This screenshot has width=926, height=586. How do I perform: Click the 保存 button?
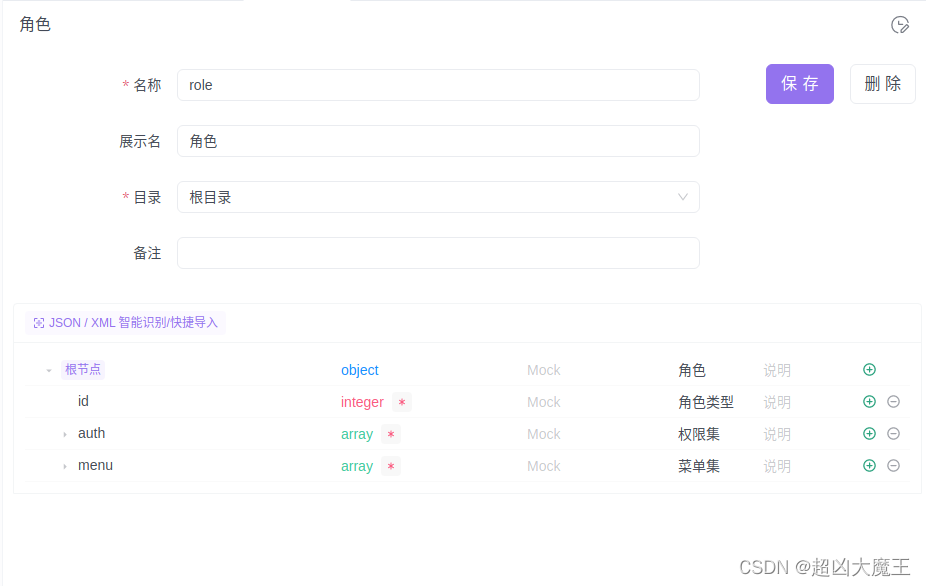(x=799, y=84)
